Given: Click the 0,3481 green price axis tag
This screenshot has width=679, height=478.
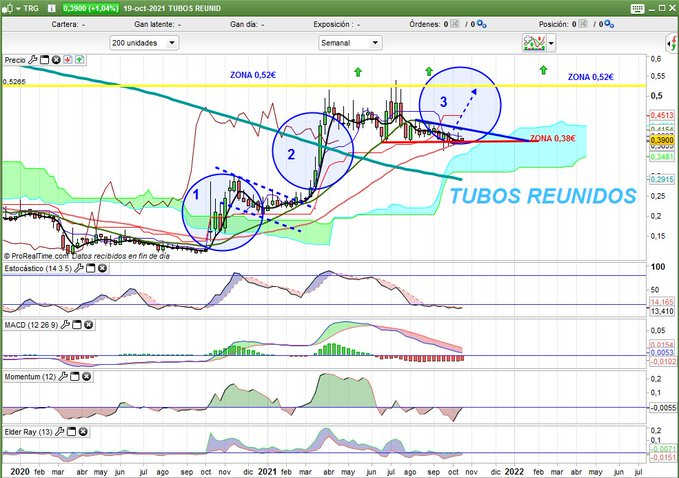Looking at the screenshot, I should 663,156.
